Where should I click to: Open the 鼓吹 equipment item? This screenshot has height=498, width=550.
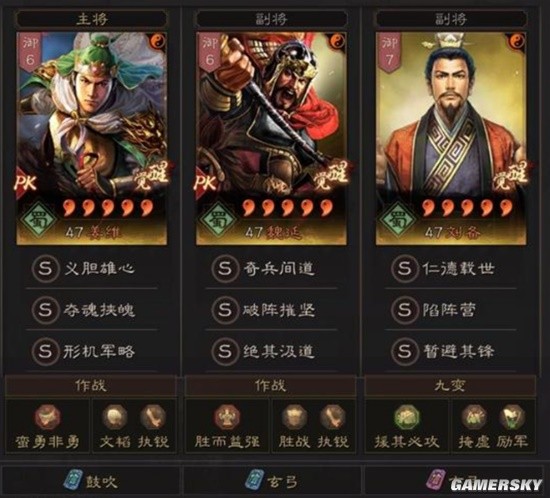[91, 482]
